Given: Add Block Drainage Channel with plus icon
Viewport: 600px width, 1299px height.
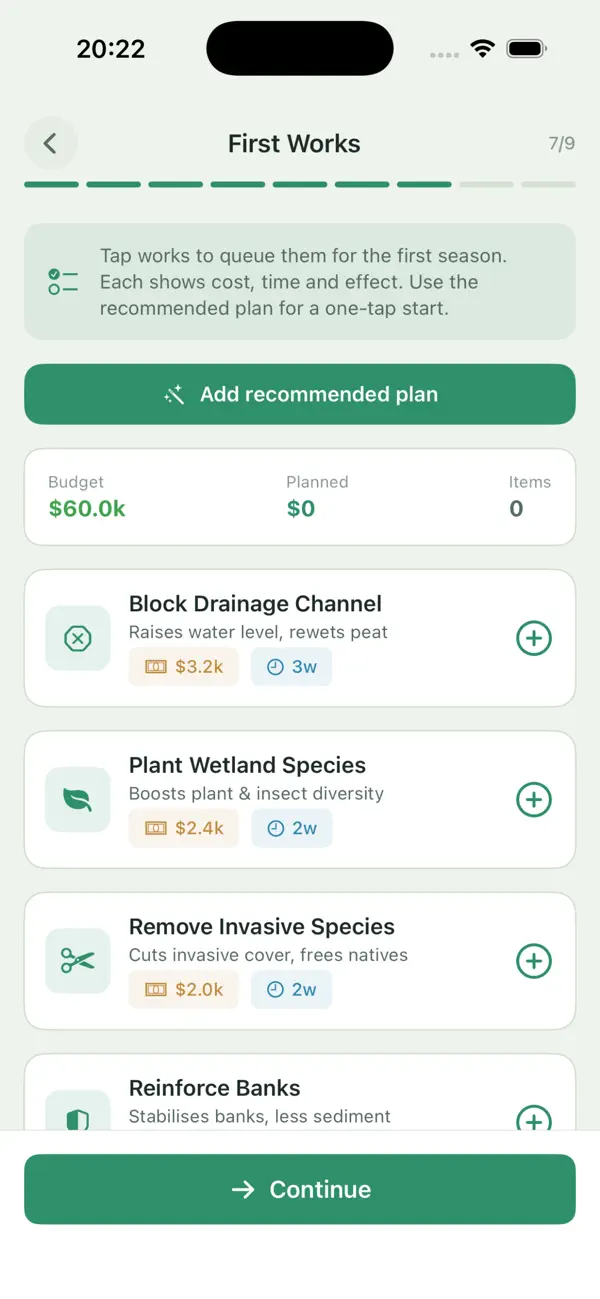Looking at the screenshot, I should pos(534,638).
